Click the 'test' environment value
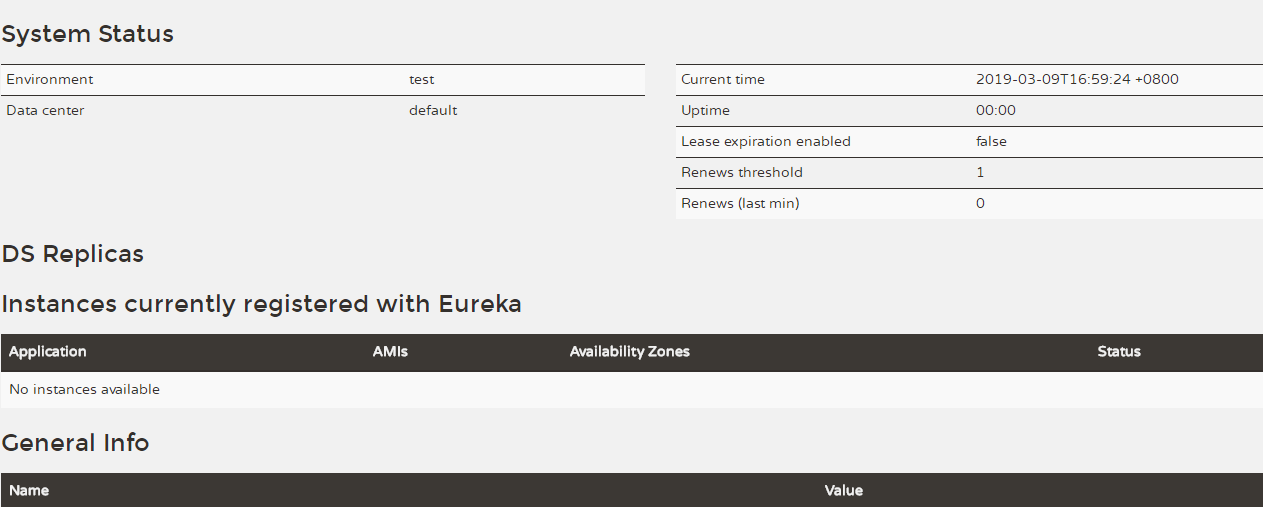The height and width of the screenshot is (507, 1263). 421,80
